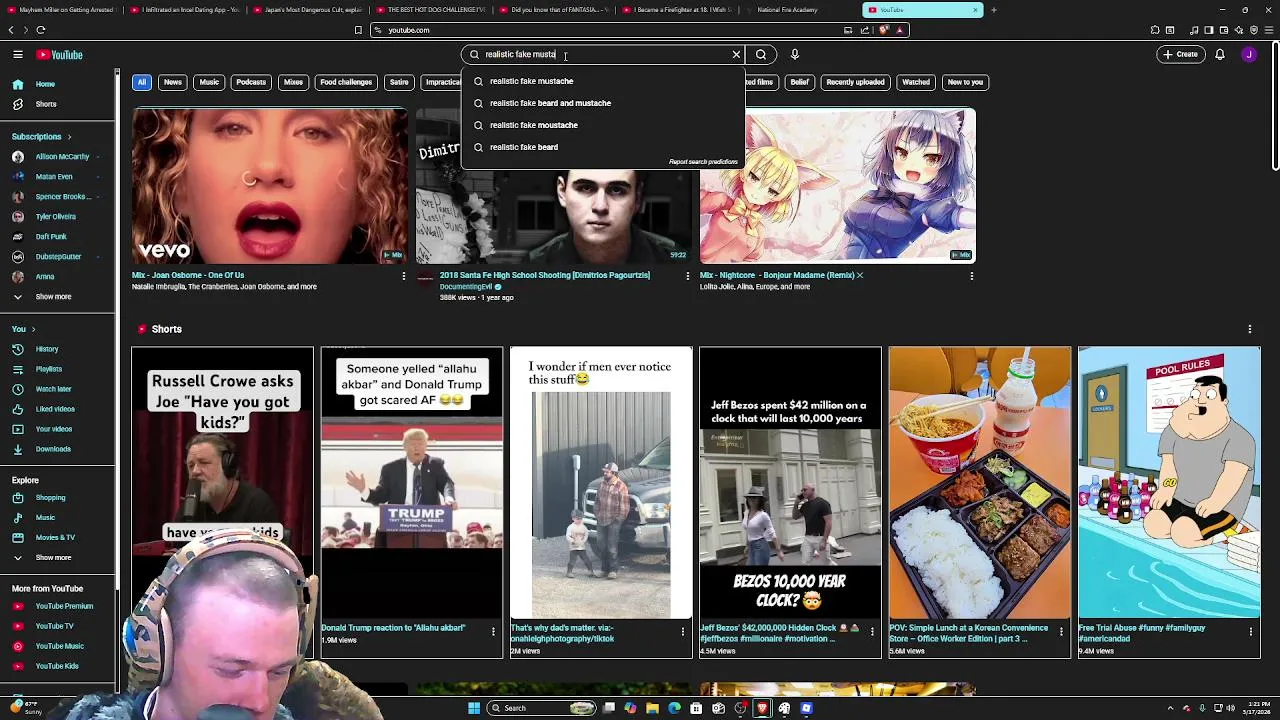
Task: Select the Music filter chip
Action: [x=209, y=82]
